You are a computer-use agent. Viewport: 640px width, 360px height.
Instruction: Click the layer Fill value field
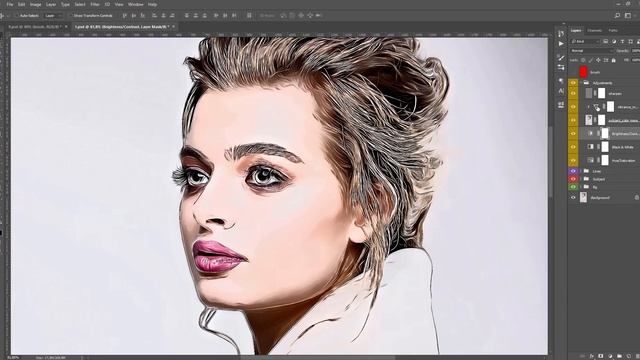click(x=636, y=60)
